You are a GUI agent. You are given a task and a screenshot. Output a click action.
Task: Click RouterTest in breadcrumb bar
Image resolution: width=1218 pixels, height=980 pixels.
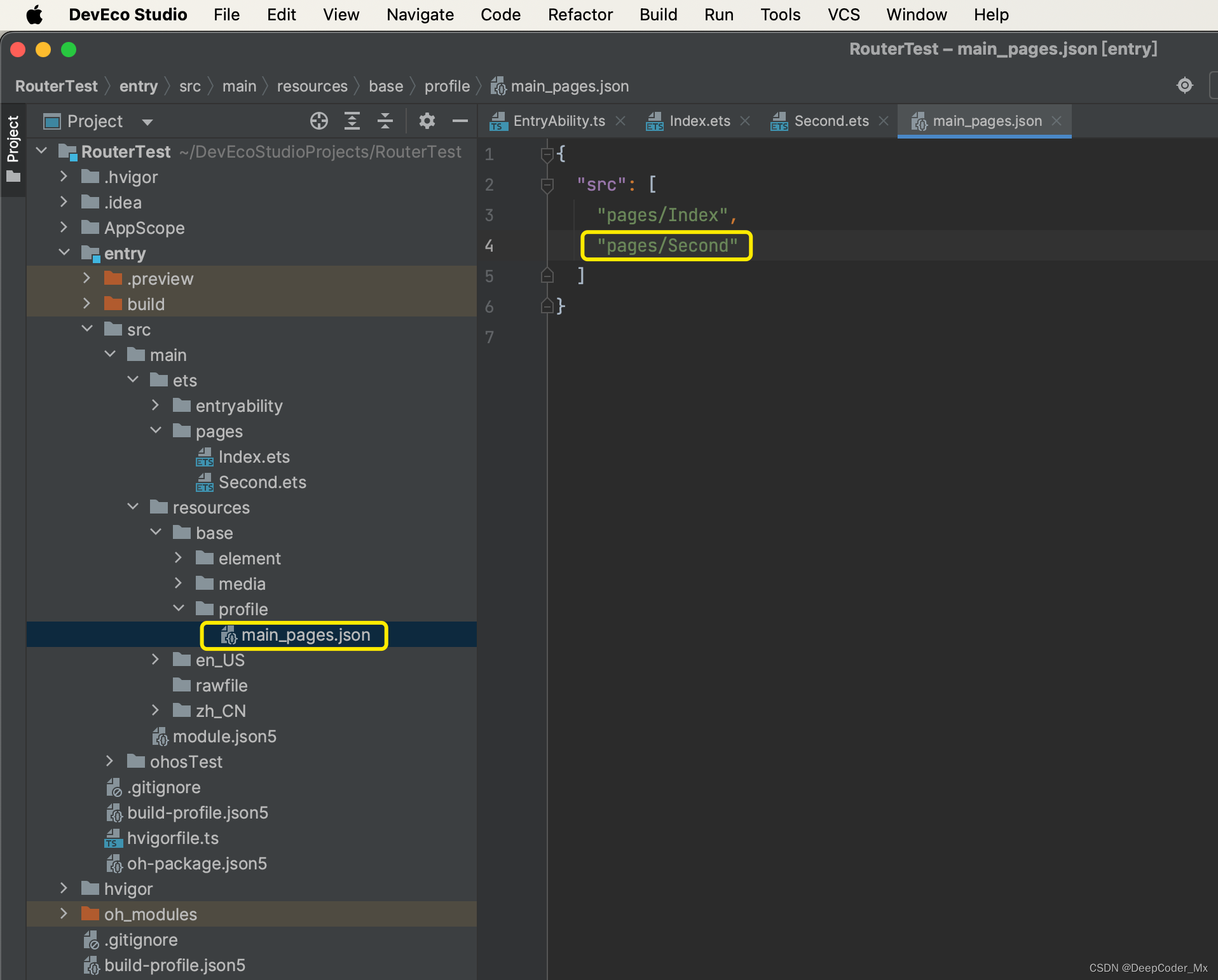57,86
